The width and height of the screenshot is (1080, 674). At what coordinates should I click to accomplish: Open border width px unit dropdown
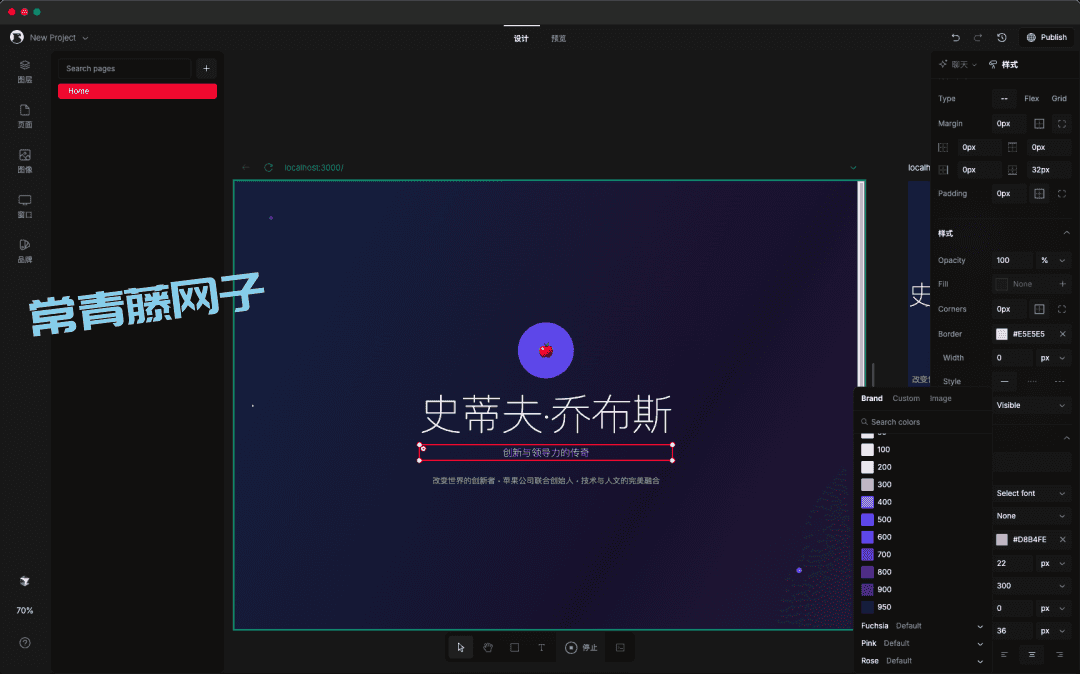pos(1053,358)
